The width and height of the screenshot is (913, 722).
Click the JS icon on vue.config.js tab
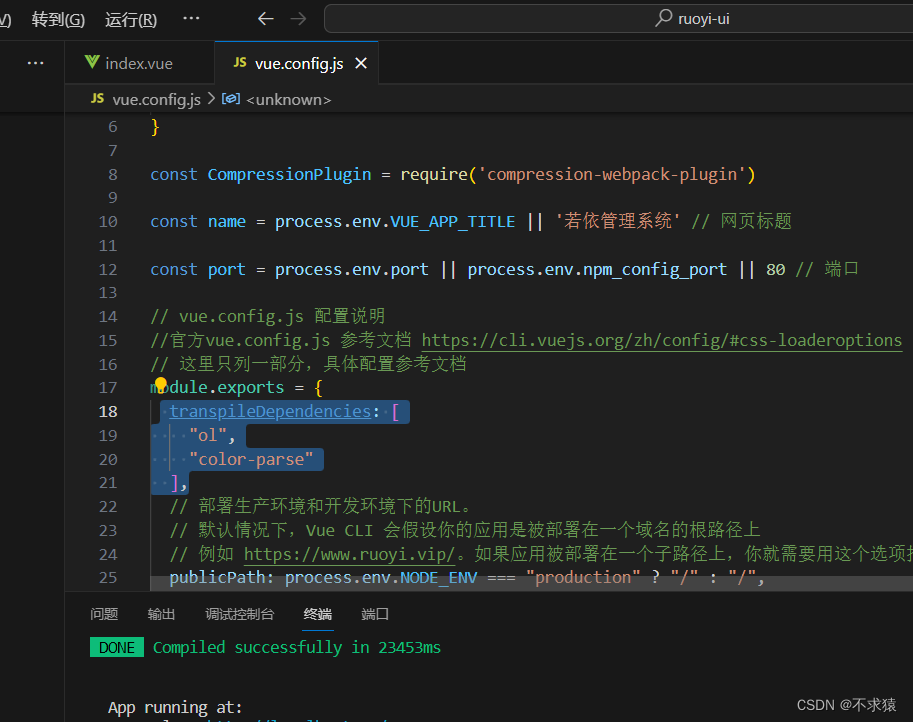[240, 62]
